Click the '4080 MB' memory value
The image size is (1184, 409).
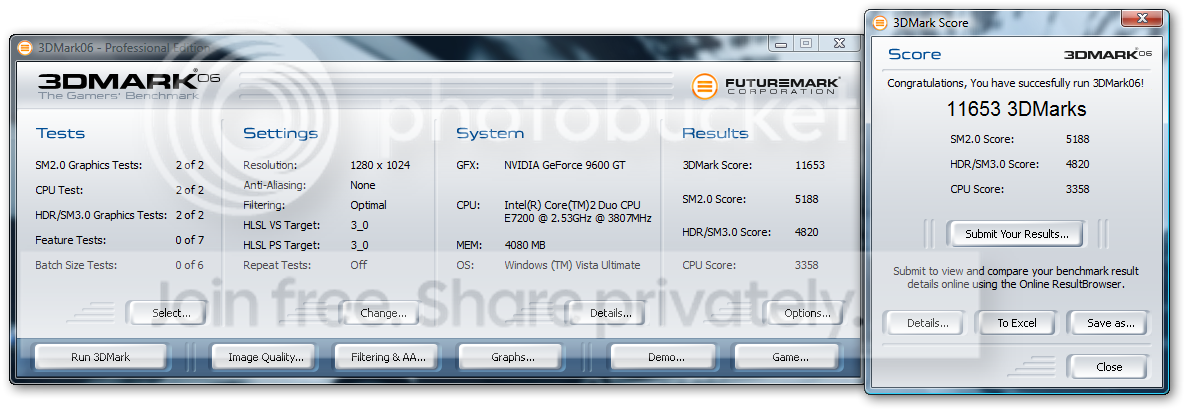(525, 244)
